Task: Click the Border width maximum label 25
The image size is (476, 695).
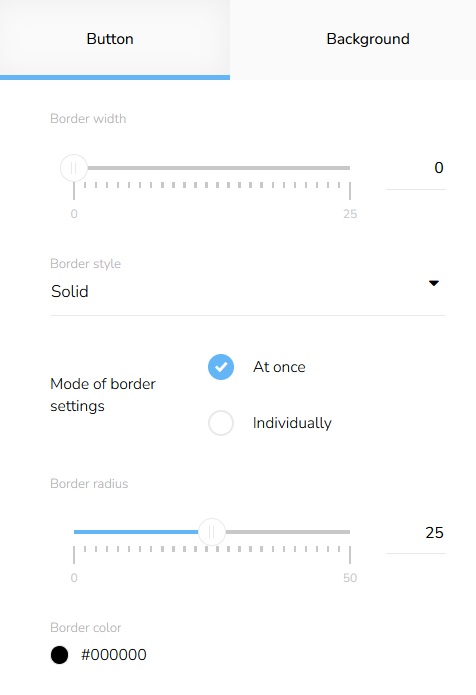Action: [350, 214]
